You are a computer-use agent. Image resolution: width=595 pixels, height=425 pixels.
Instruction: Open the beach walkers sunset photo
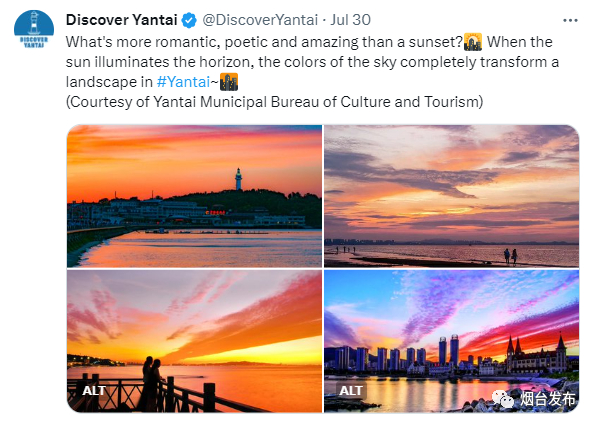click(x=452, y=196)
